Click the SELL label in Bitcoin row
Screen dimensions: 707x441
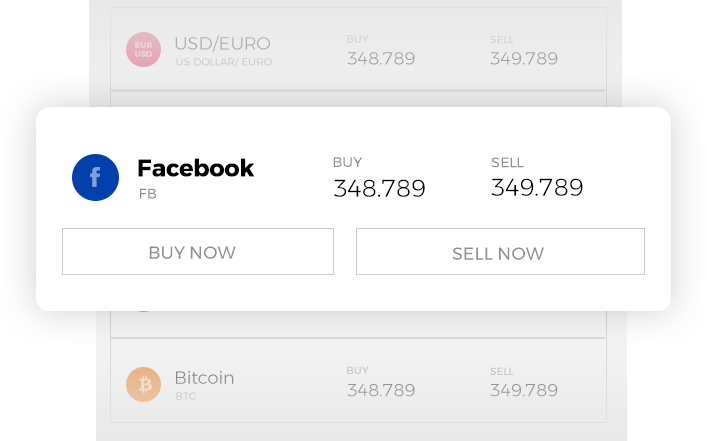pyautogui.click(x=501, y=371)
